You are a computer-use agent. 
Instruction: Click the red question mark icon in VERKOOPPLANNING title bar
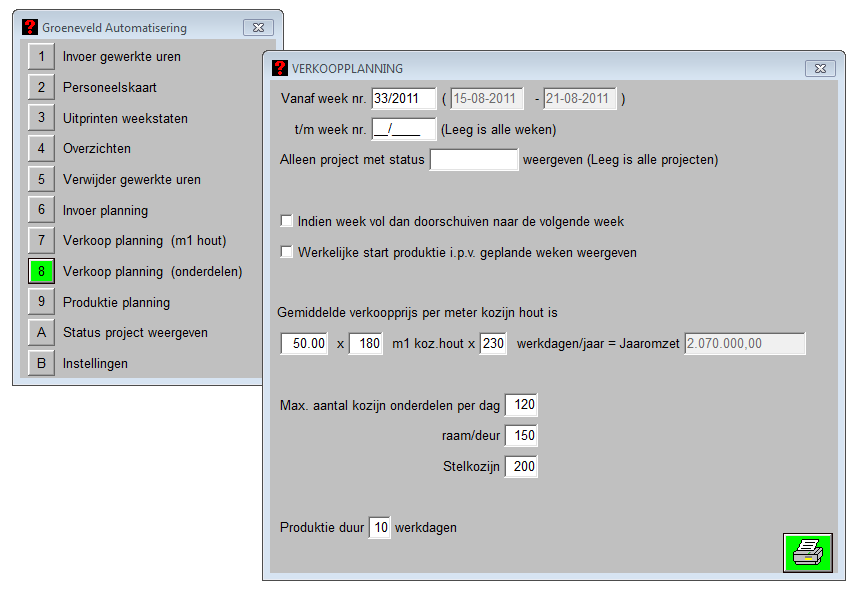(x=280, y=69)
